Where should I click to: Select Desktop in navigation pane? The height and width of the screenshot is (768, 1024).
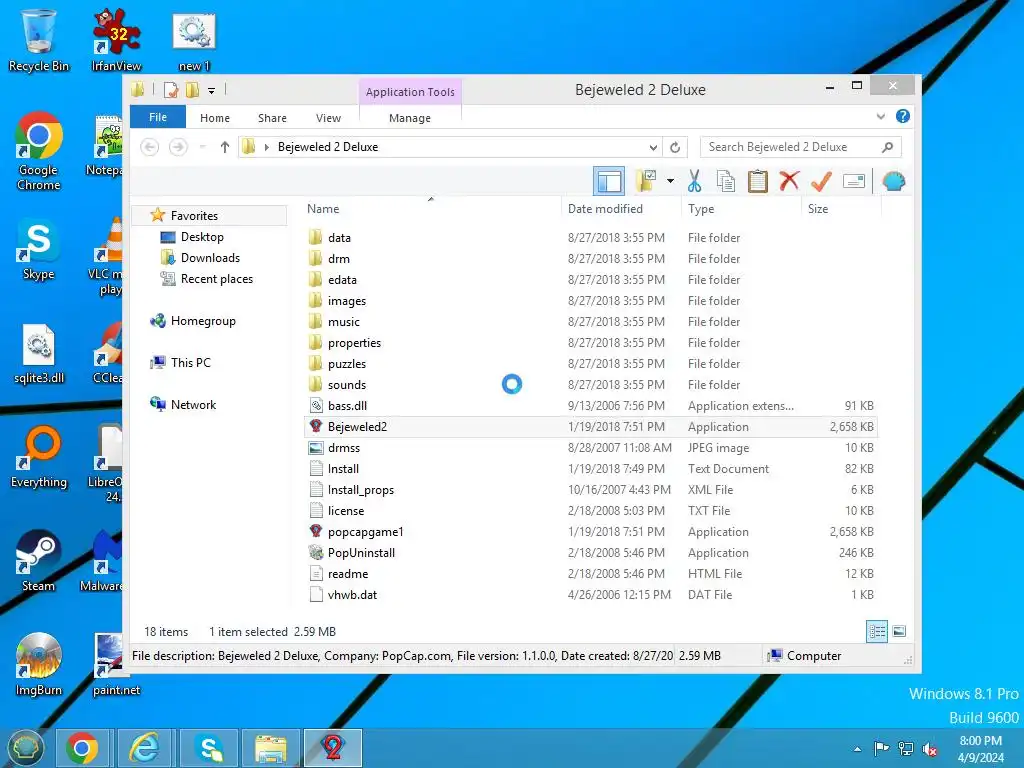202,236
